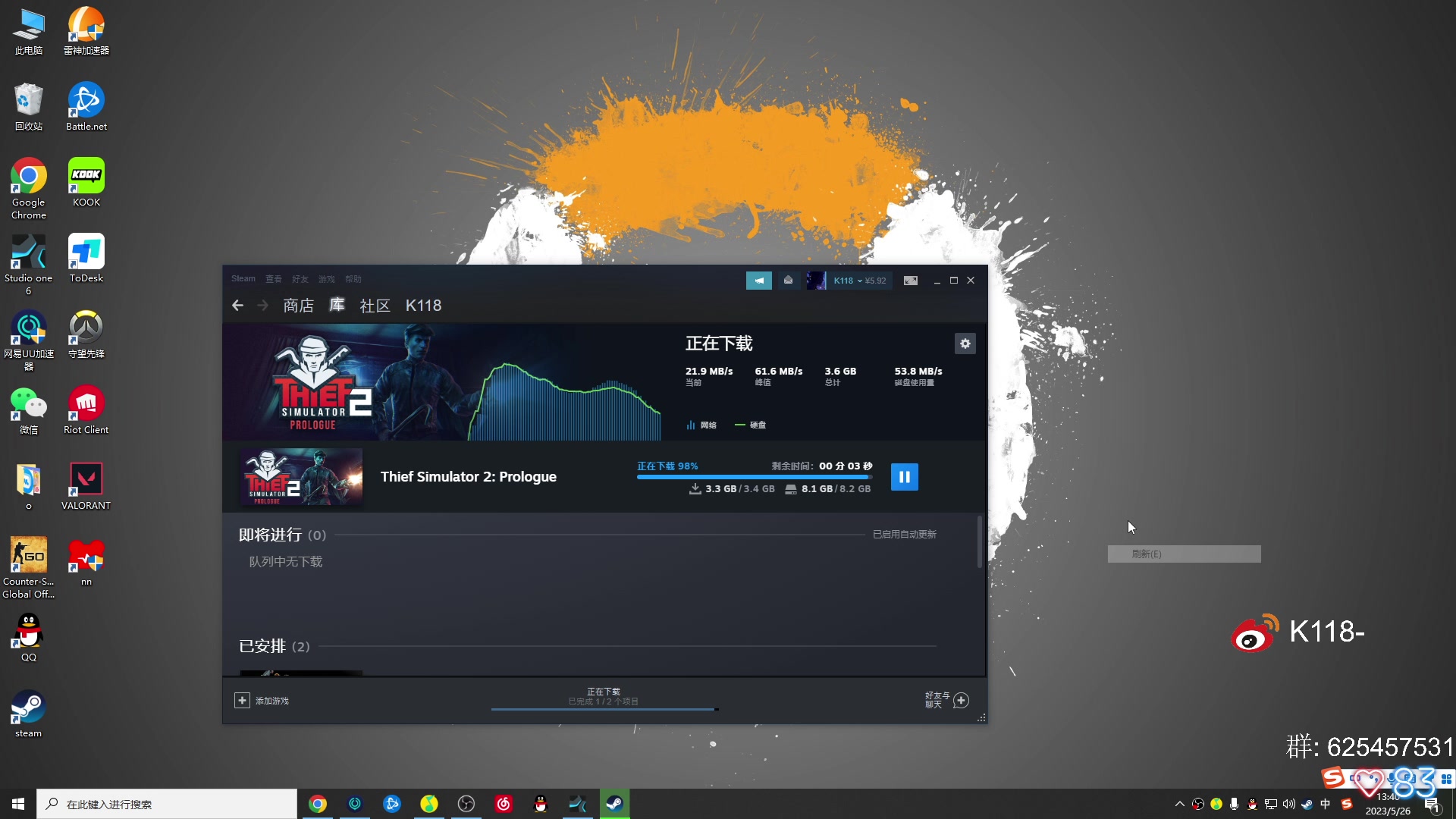1456x819 pixels.
Task: Go forward with Steam forward arrow
Action: coord(262,305)
